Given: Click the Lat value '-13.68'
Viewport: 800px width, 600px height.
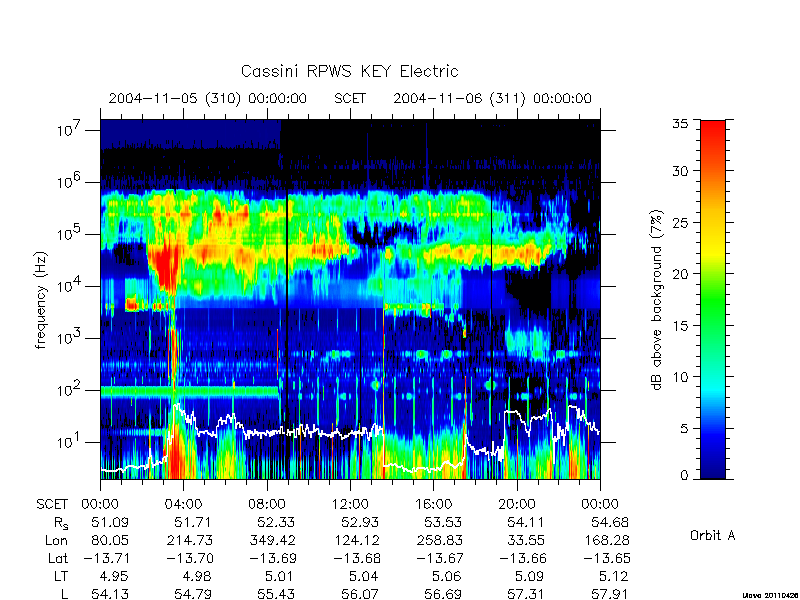Looking at the screenshot, I should tap(356, 558).
